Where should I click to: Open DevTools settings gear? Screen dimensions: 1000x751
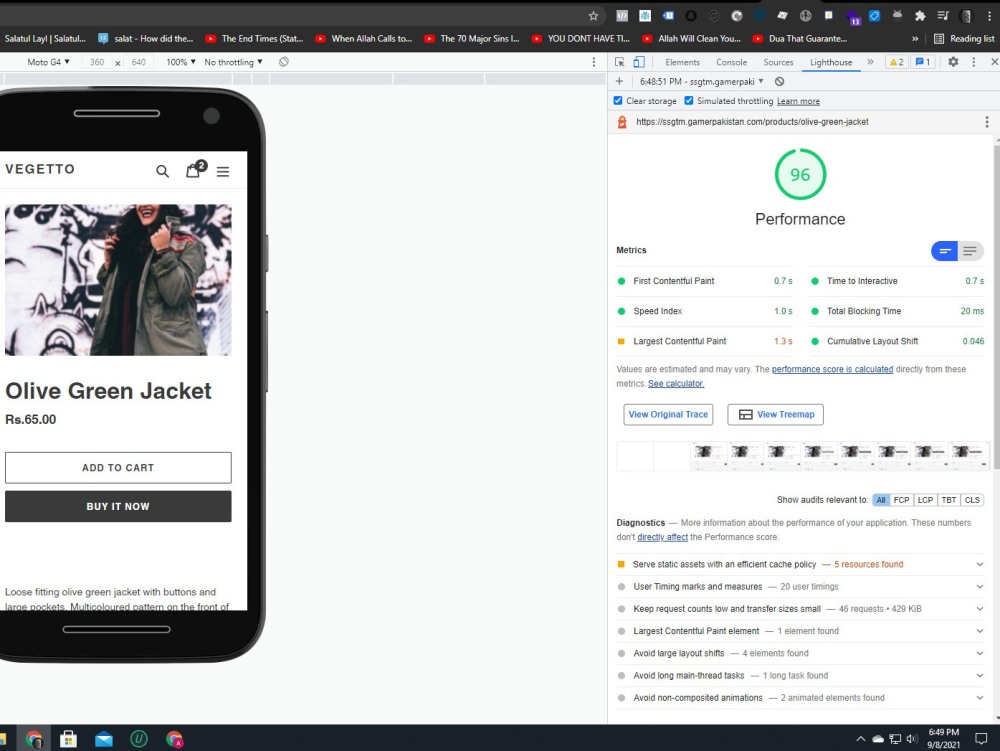click(953, 62)
